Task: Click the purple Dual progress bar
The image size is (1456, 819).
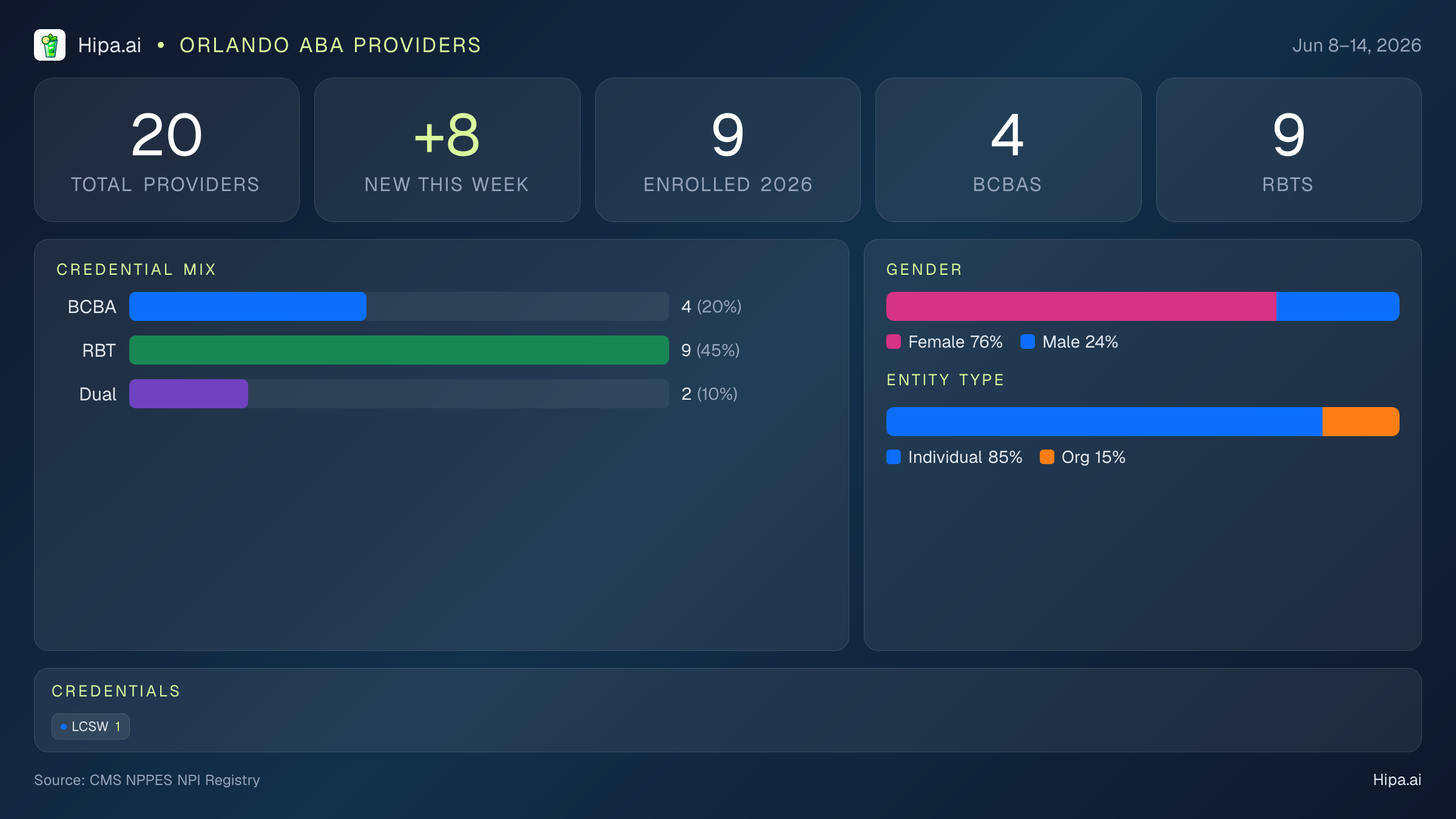Action: click(x=189, y=394)
